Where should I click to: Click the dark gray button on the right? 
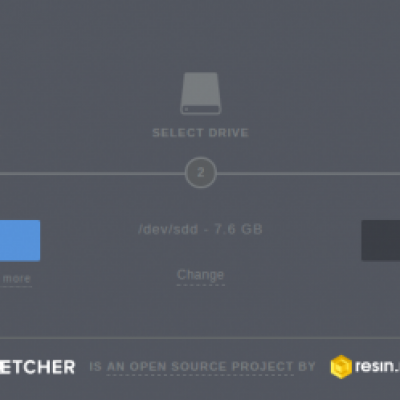click(381, 240)
